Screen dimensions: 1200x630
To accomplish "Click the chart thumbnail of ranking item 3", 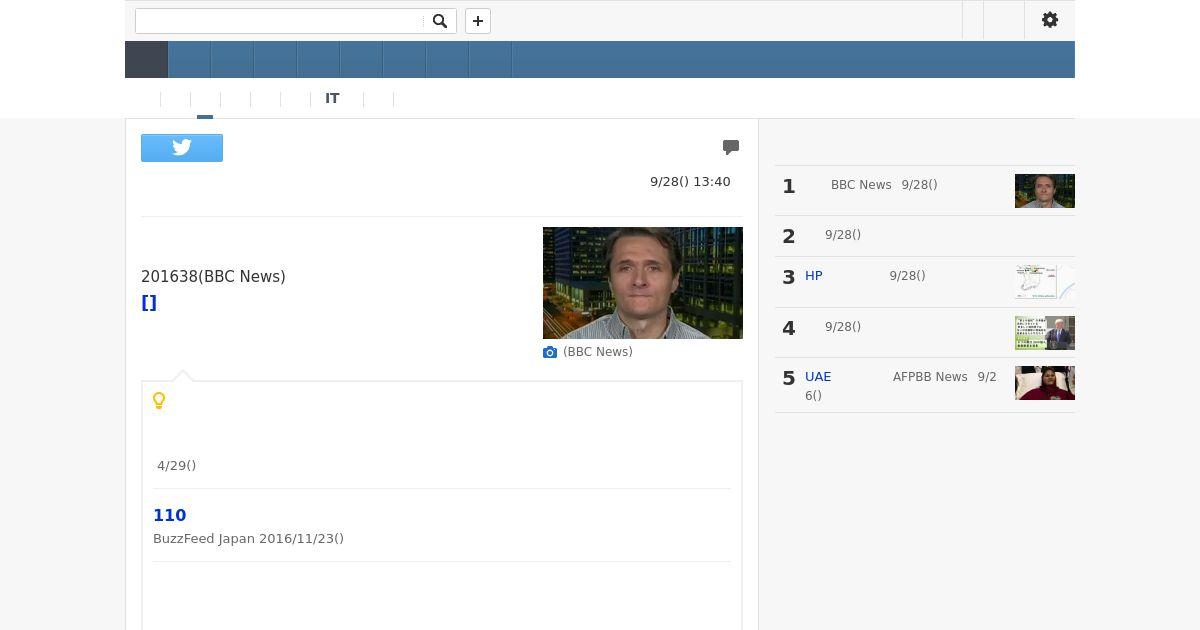I will (1045, 282).
